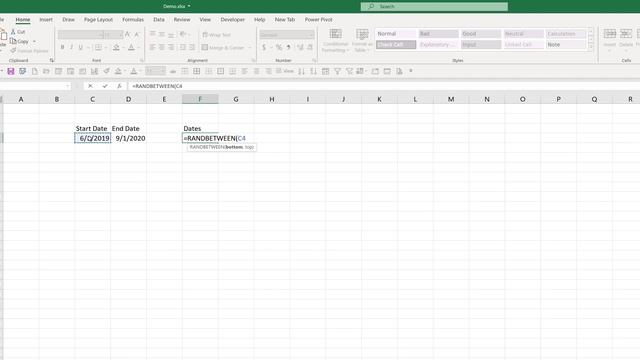Click the Filter funnel icon in quick toolbar
Screen dimensions: 640x360
pyautogui.click(x=338, y=71)
